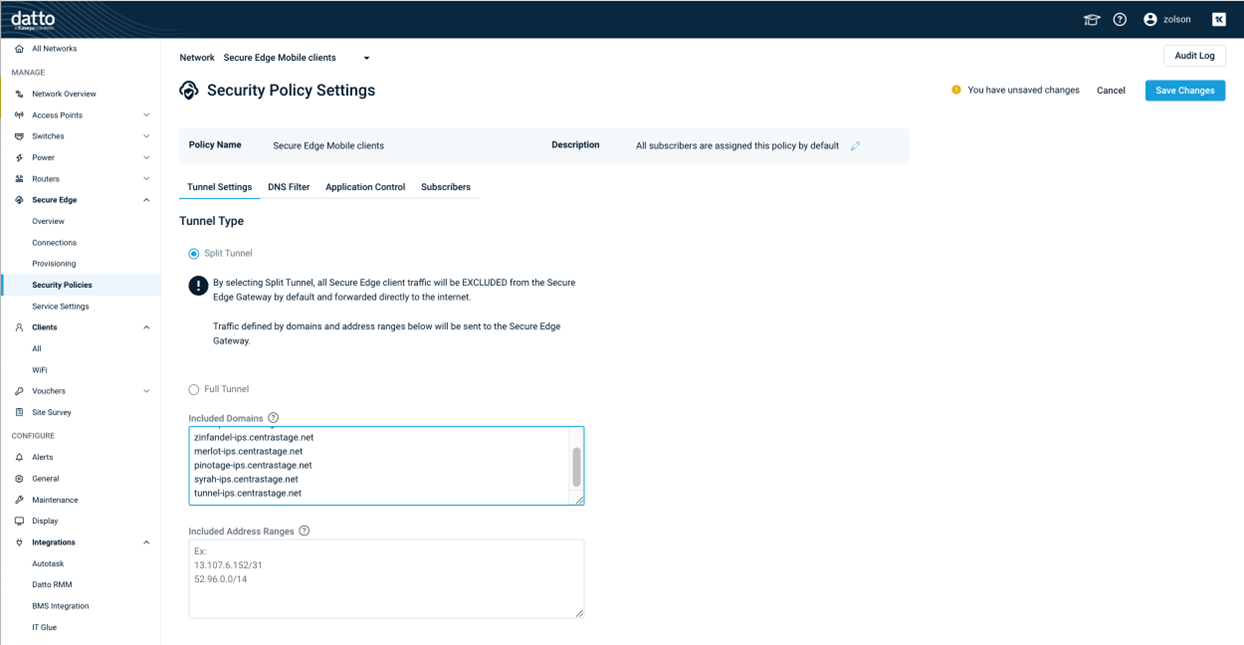Image resolution: width=1244 pixels, height=645 pixels.
Task: Click the Save Changes button
Action: pos(1184,90)
